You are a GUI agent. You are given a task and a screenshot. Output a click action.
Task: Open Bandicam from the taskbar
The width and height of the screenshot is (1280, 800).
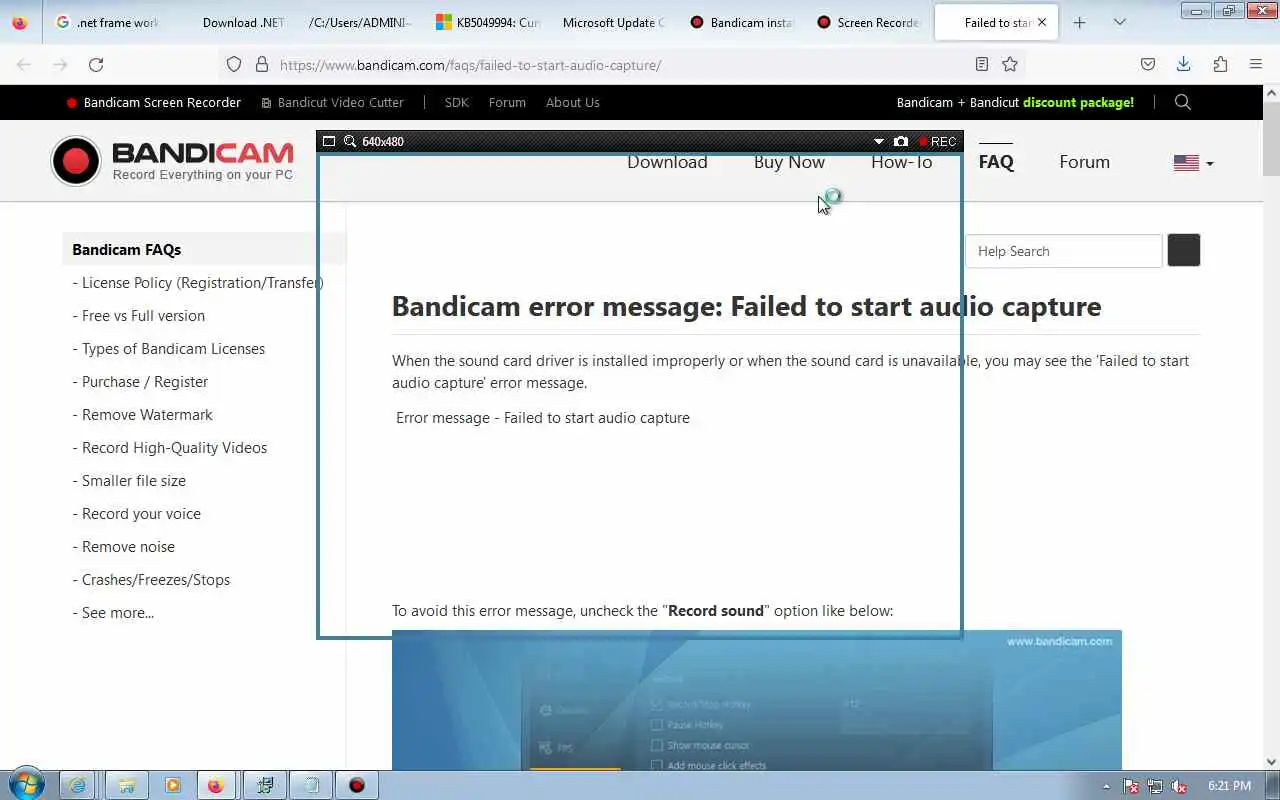(357, 785)
